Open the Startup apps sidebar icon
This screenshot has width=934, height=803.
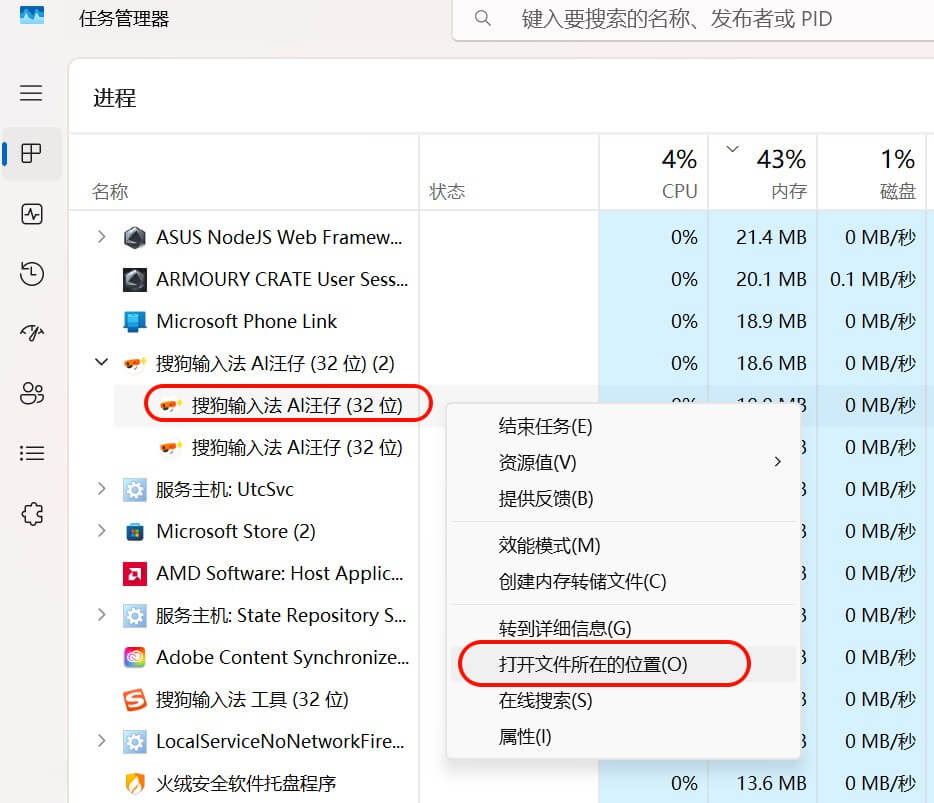click(x=31, y=332)
